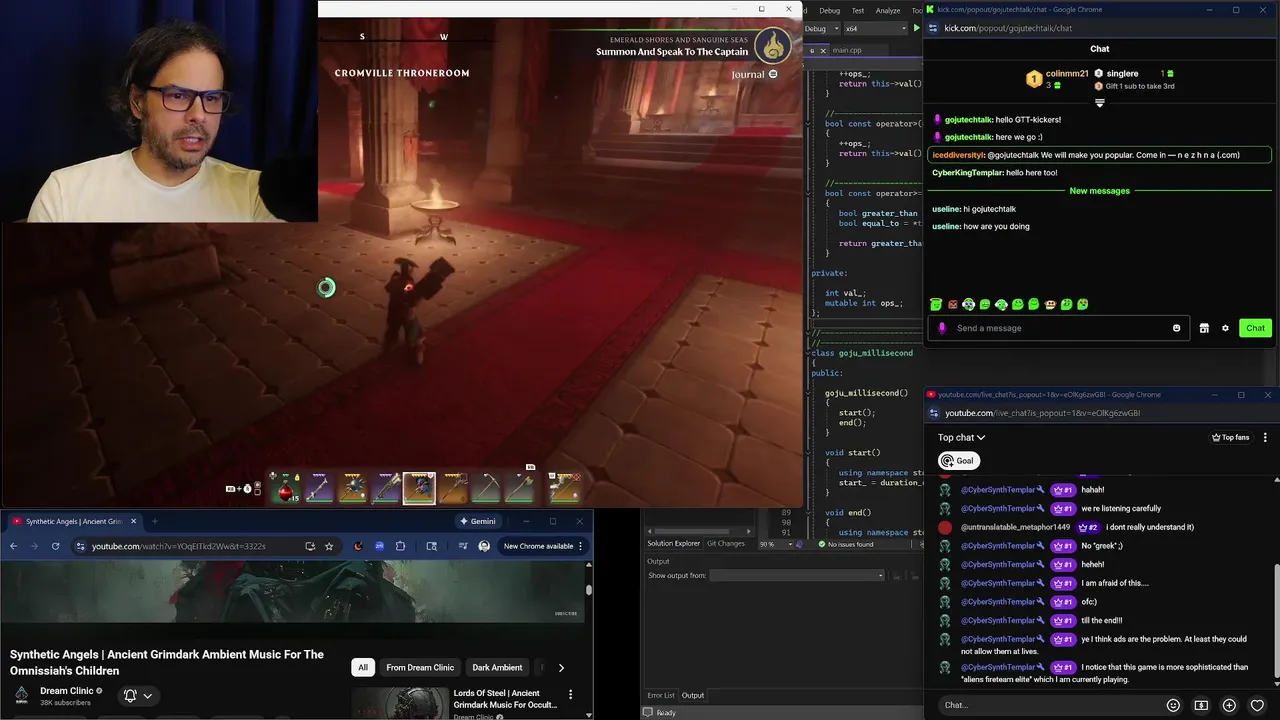Select the Output tab at bottom
1280x720 pixels.
click(693, 695)
